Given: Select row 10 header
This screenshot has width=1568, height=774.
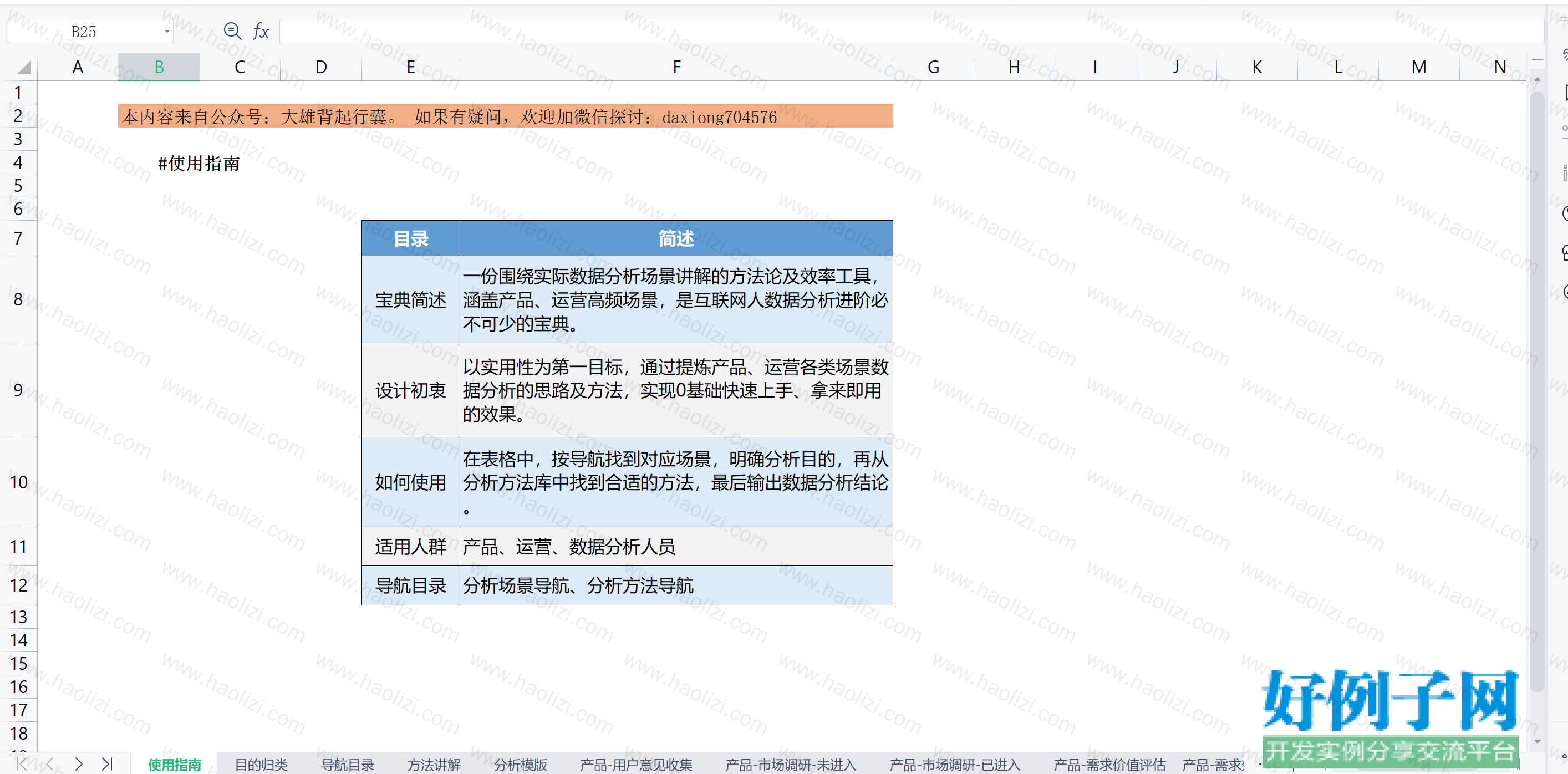Looking at the screenshot, I should click(18, 482).
